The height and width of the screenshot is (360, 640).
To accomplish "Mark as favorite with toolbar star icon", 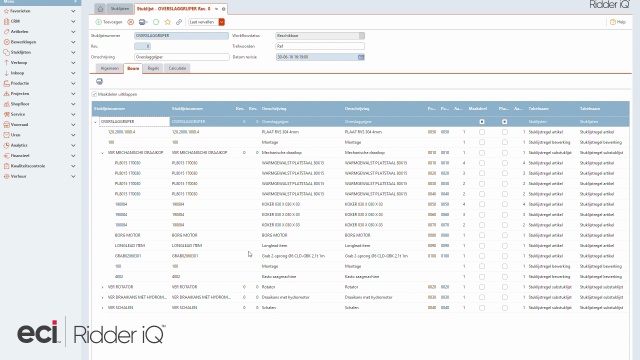I will click(x=167, y=22).
